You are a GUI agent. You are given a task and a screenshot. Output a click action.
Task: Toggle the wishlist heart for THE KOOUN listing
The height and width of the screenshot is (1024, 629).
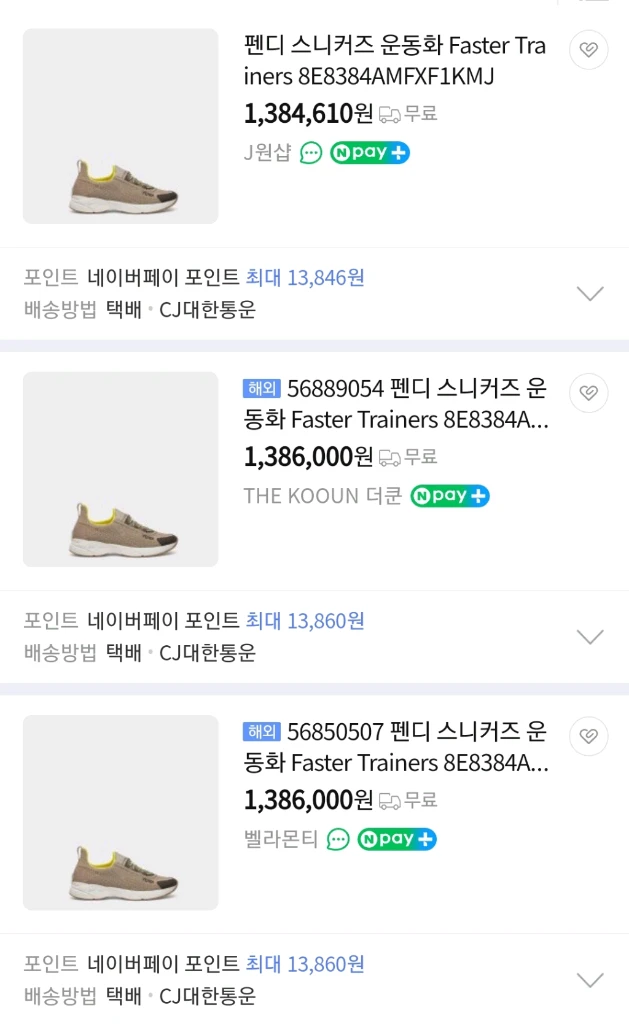click(589, 392)
